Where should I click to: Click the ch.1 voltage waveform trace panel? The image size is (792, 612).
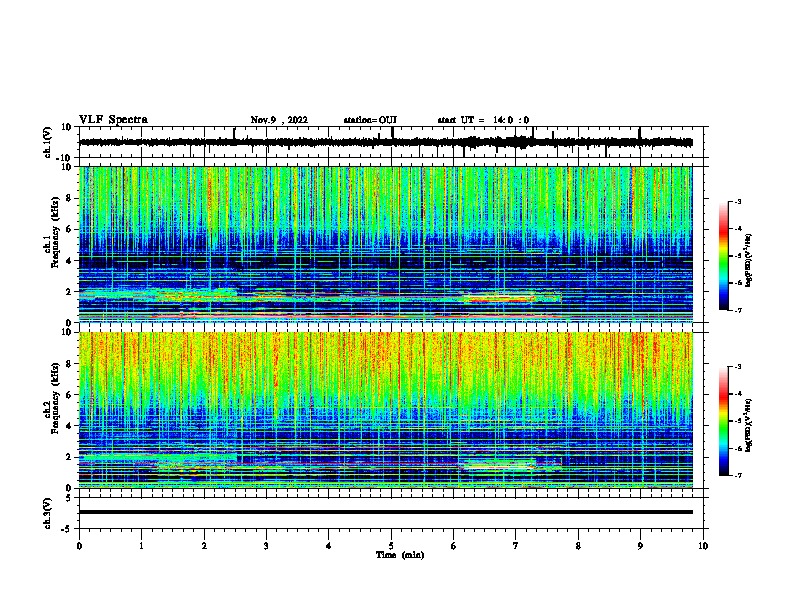(x=391, y=142)
